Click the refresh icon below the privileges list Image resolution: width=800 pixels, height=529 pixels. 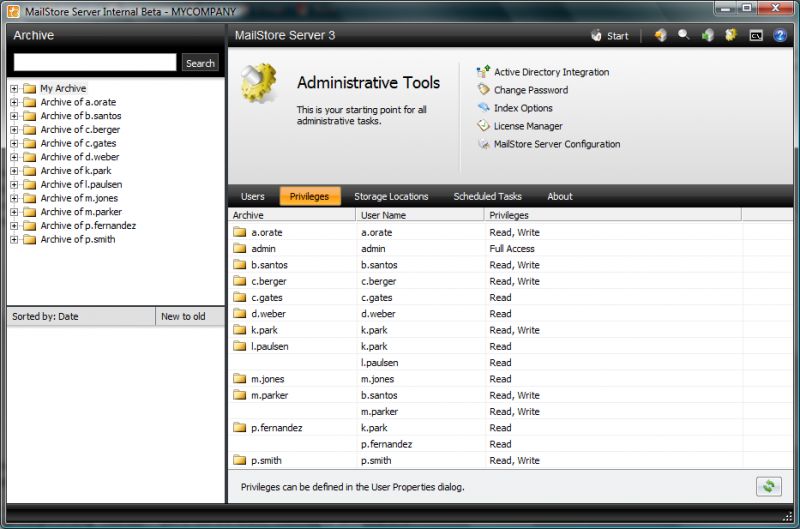coord(768,486)
